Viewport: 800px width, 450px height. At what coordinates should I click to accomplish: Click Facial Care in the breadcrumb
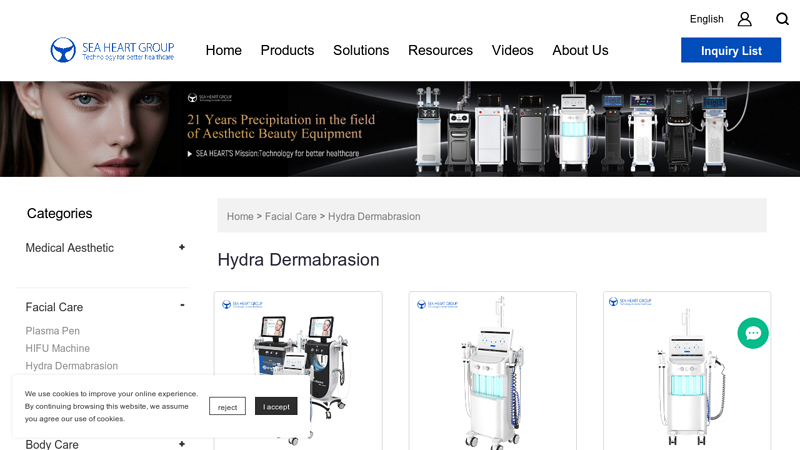[x=290, y=216]
